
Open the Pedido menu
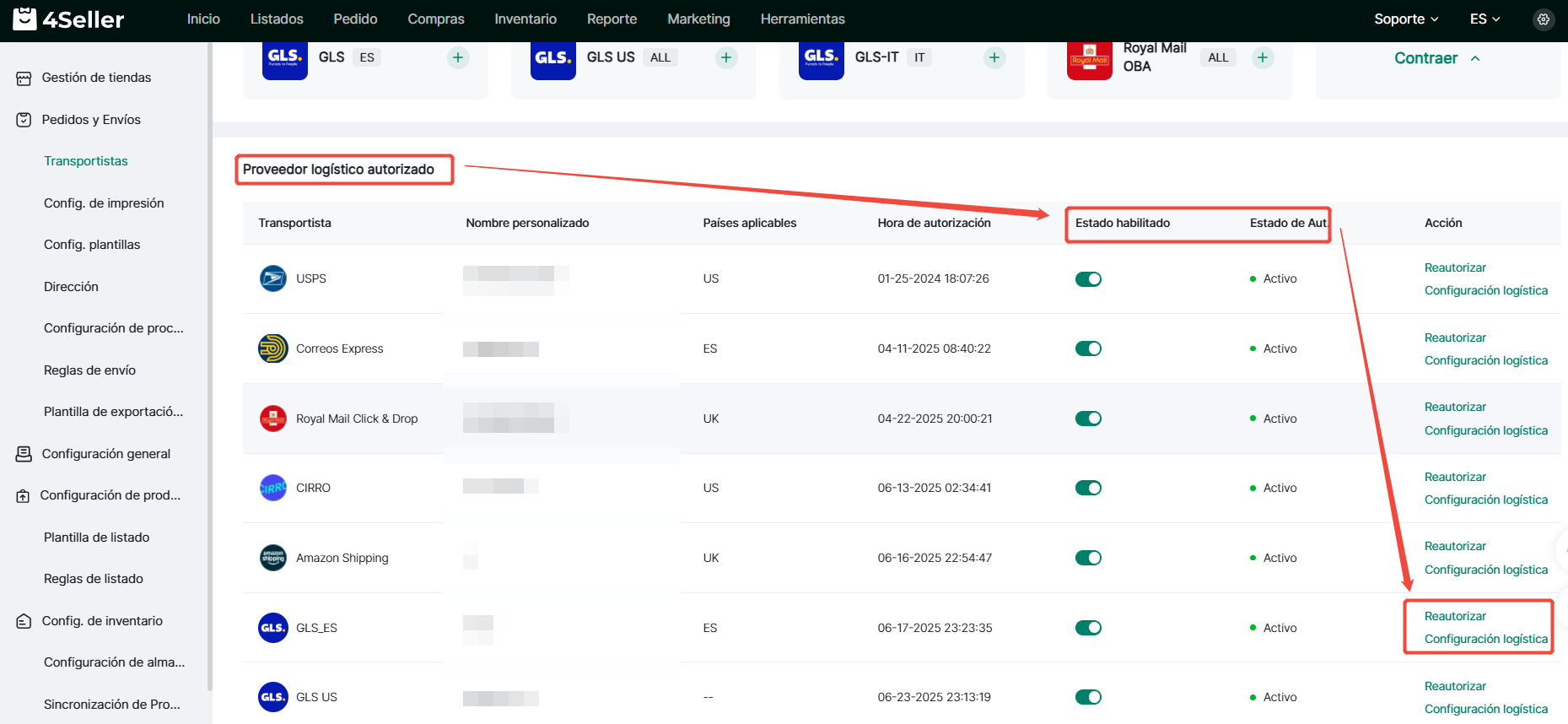pyautogui.click(x=355, y=19)
